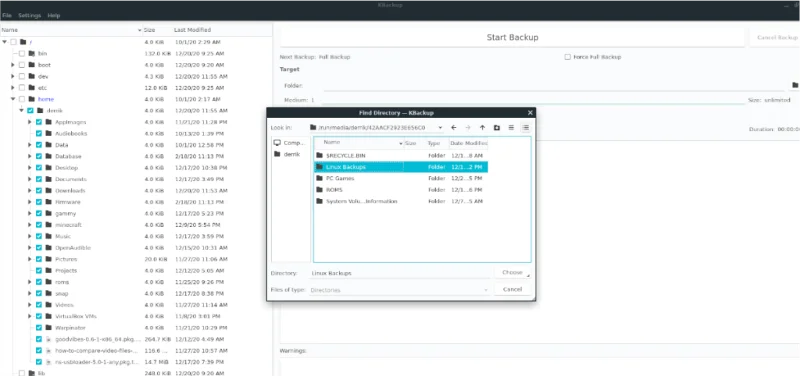Open the Files of type dropdown
800x376 pixels.
click(x=485, y=290)
